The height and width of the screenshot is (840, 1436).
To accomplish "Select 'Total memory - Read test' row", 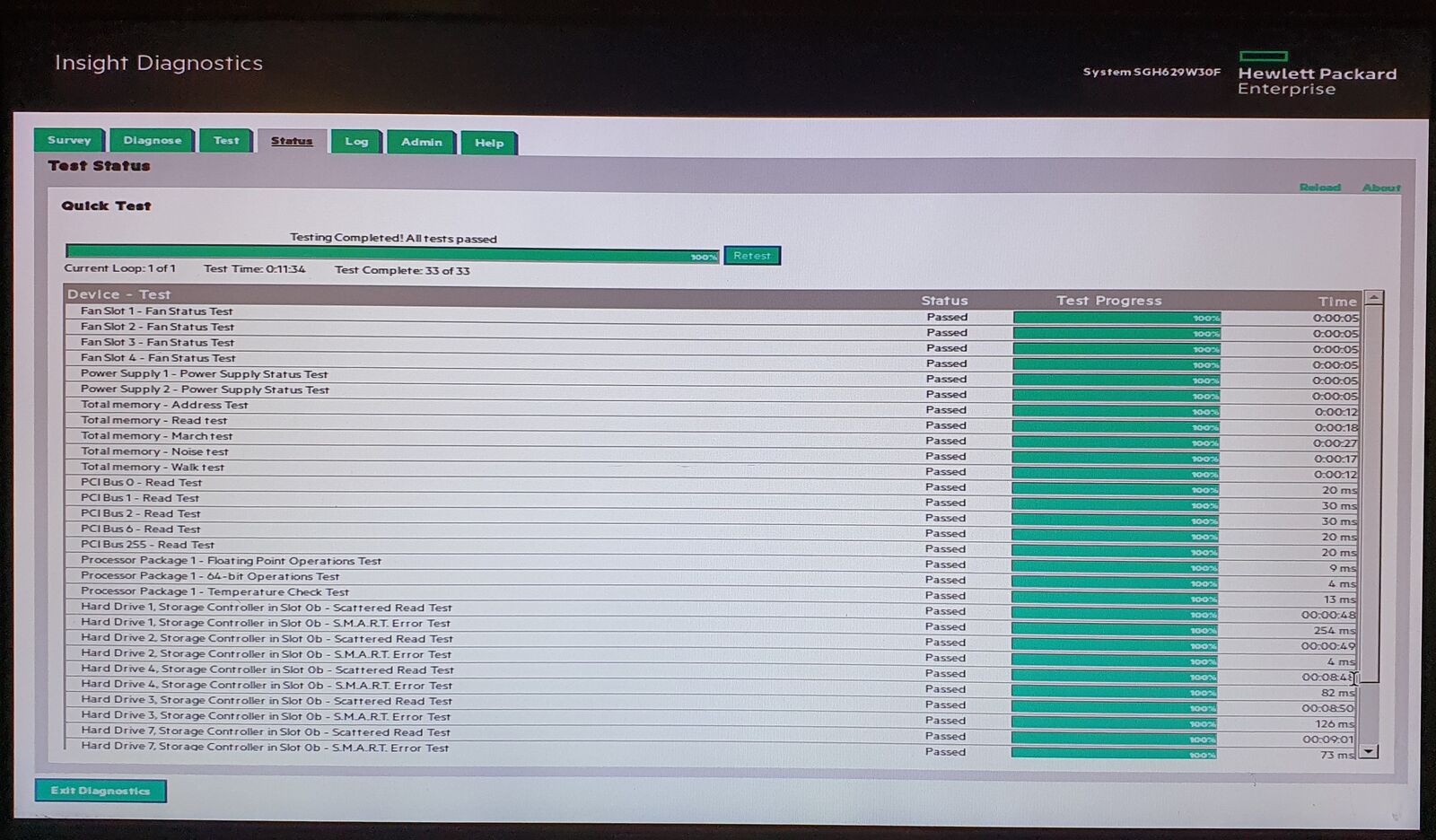I will (713, 422).
